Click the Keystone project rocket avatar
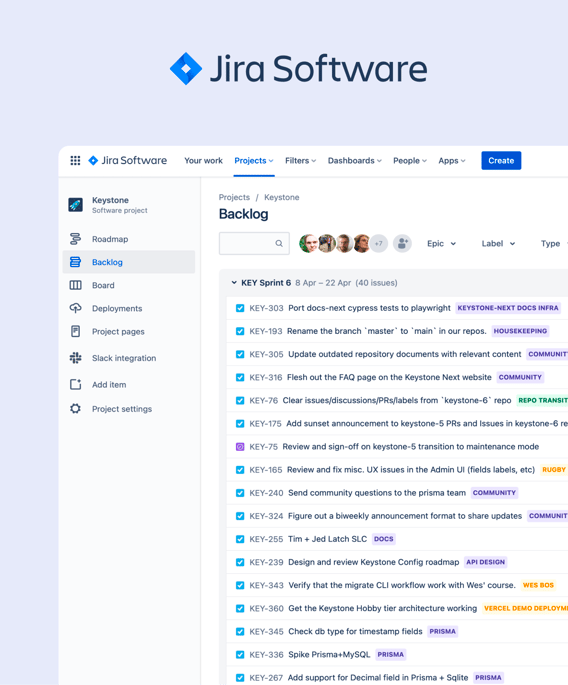Image resolution: width=568 pixels, height=685 pixels. click(x=75, y=204)
